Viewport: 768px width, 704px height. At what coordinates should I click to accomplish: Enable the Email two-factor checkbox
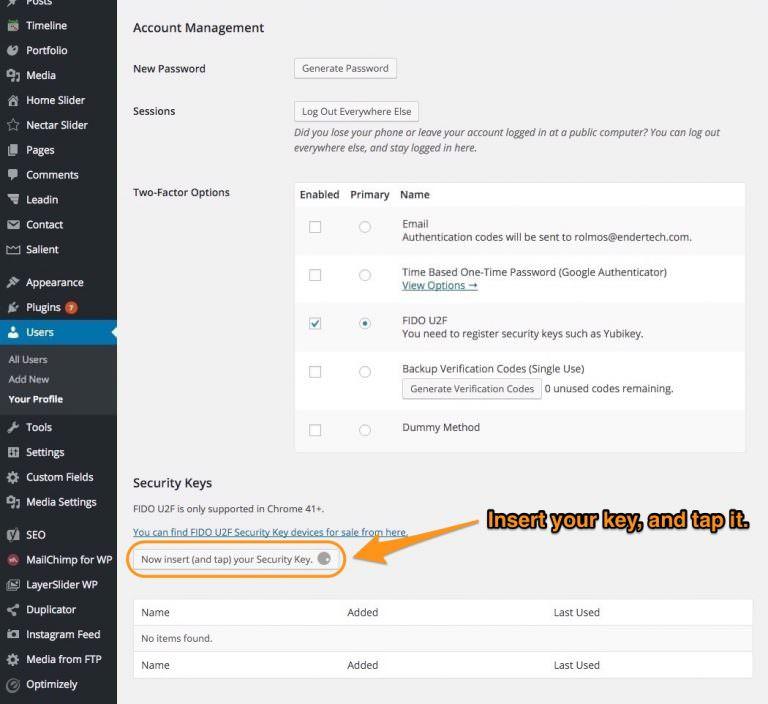[x=315, y=227]
